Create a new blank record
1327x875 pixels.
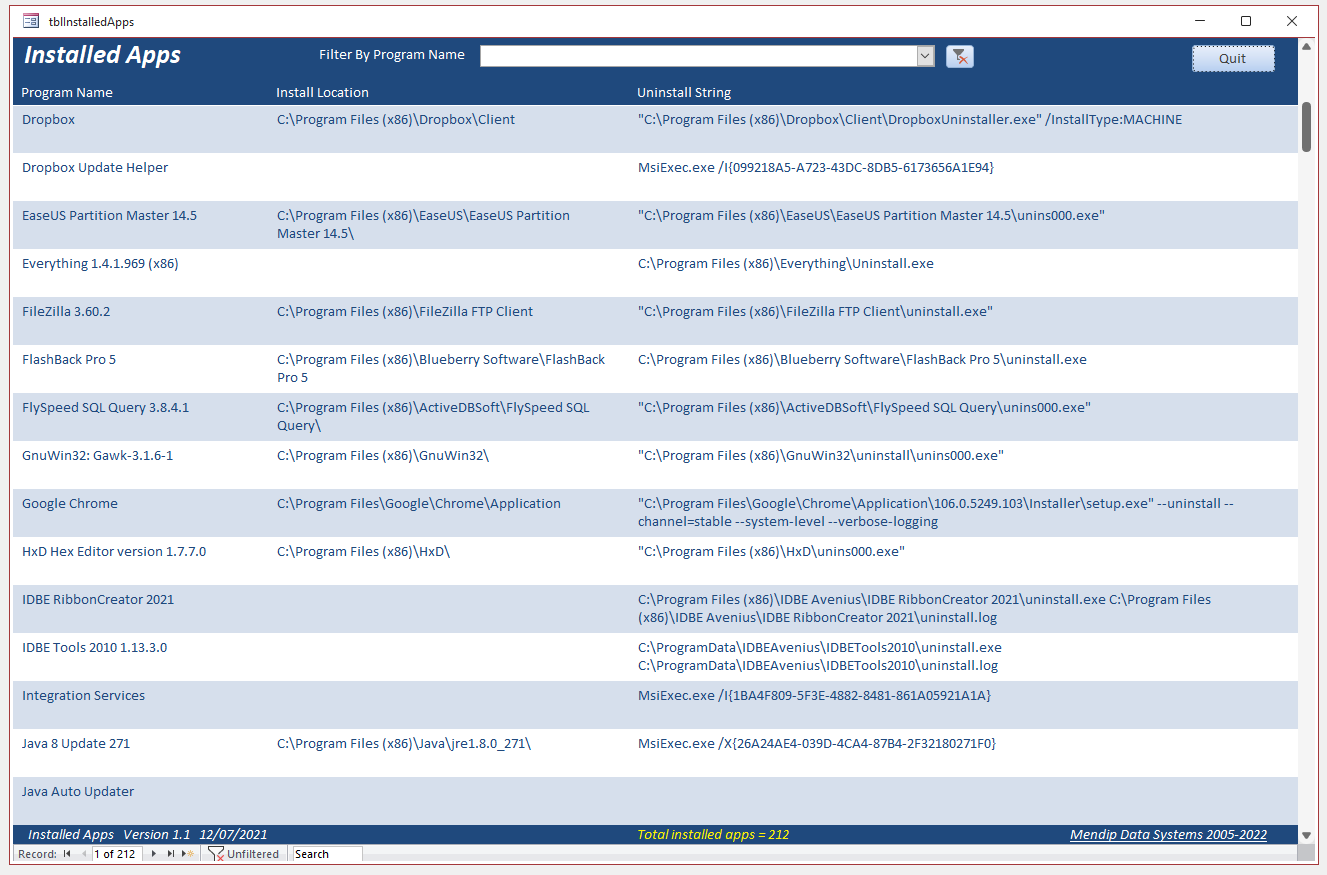tap(187, 854)
